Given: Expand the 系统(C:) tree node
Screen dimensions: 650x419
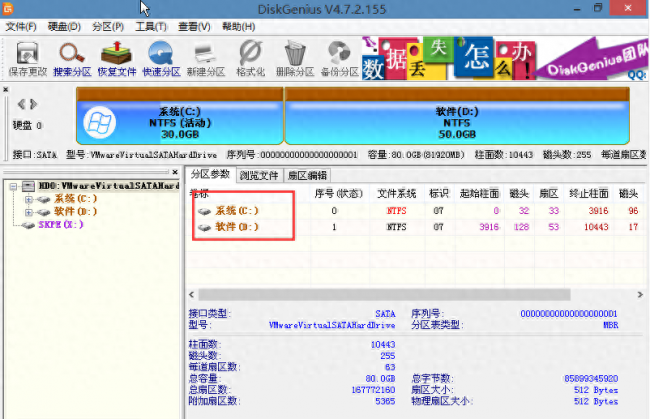Looking at the screenshot, I should tap(28, 199).
